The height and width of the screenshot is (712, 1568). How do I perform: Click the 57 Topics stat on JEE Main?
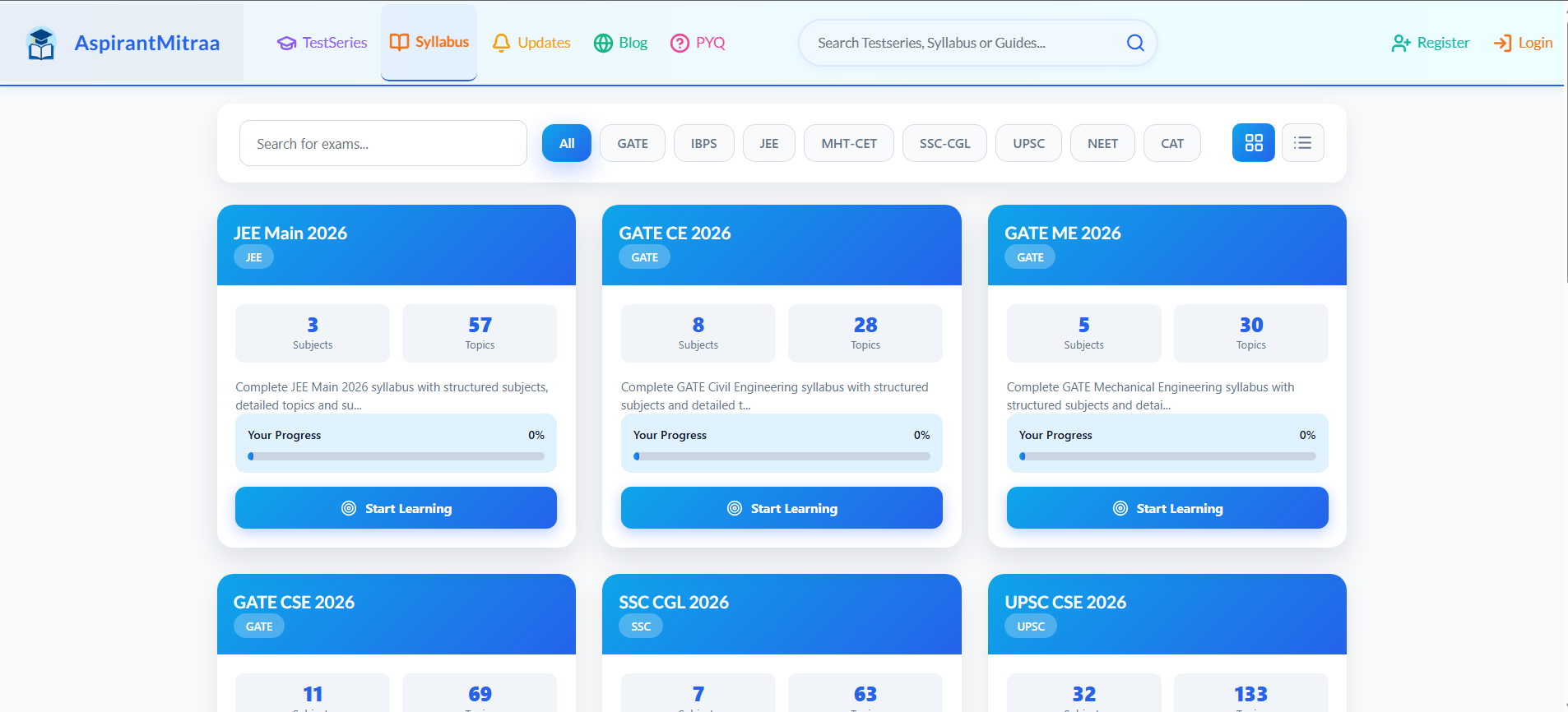(480, 333)
